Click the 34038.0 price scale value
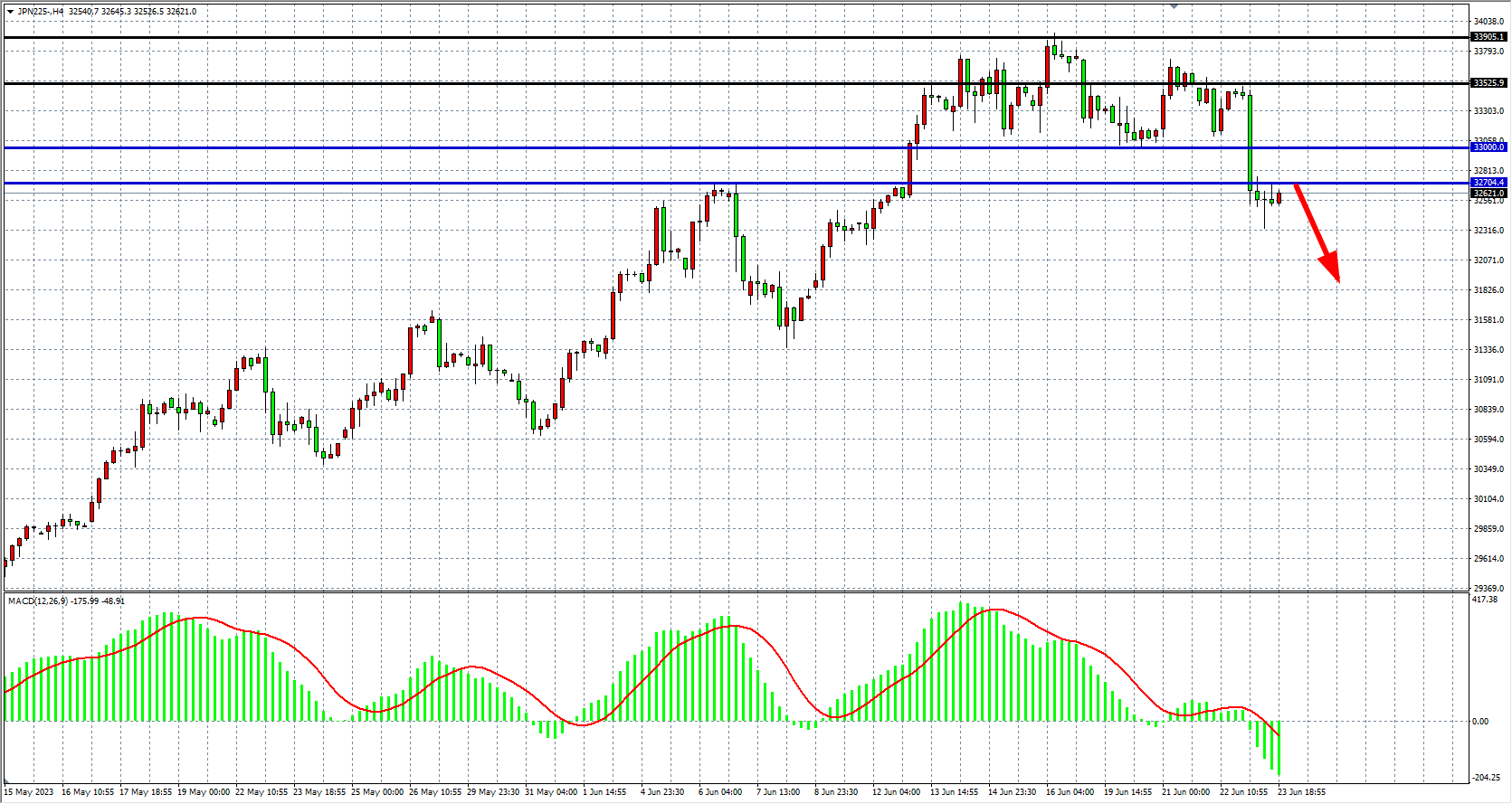Screen dimensions: 1512x804 coord(1488,21)
